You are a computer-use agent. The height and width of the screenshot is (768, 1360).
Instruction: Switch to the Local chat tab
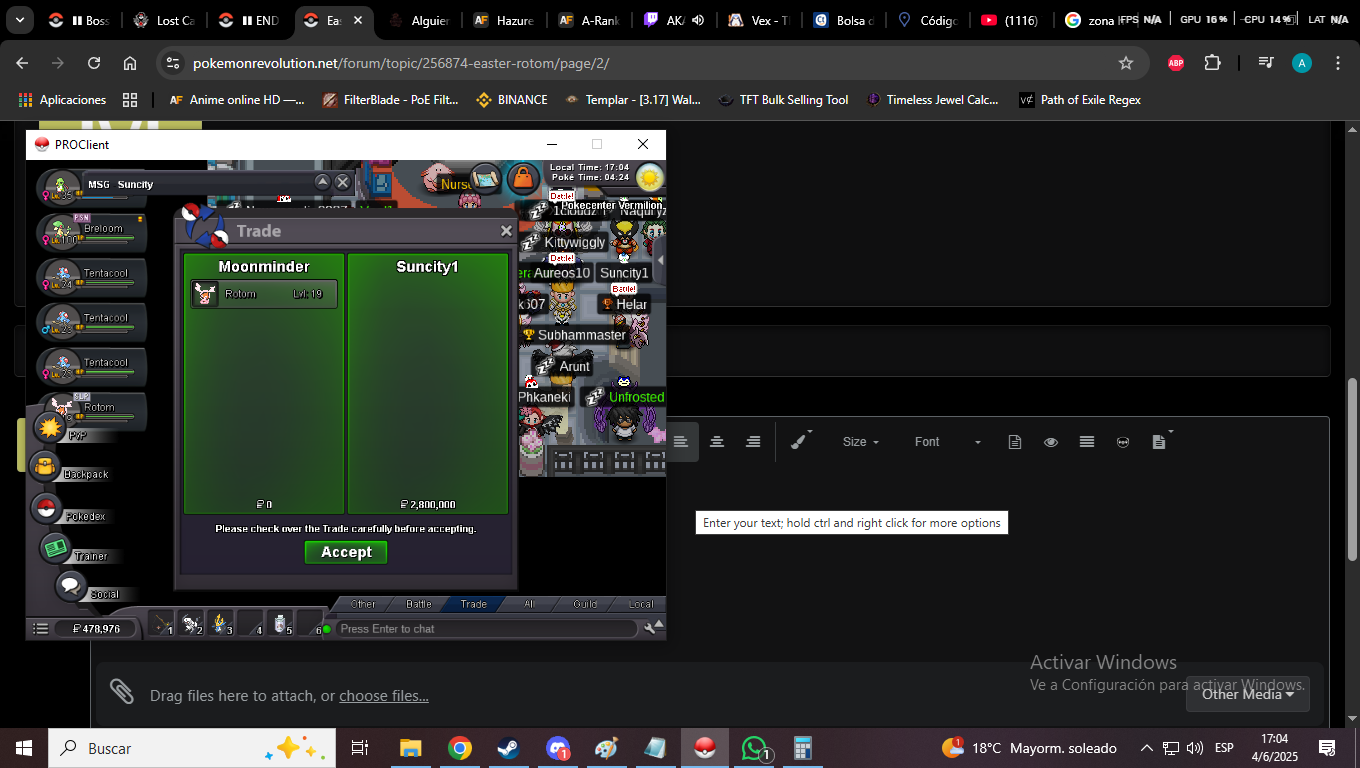(x=640, y=604)
